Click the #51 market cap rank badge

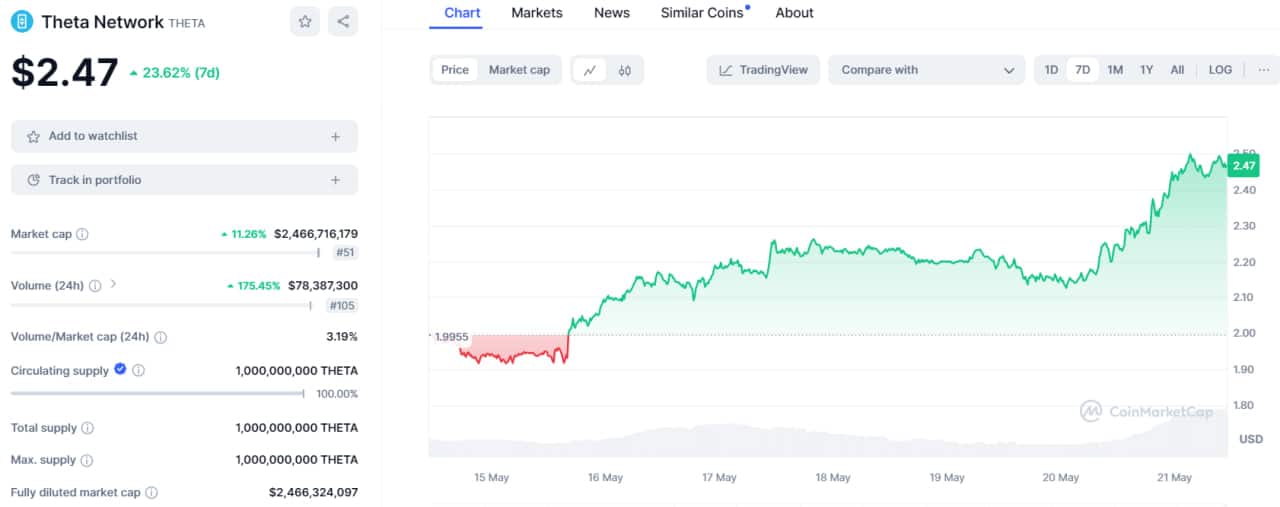[345, 253]
